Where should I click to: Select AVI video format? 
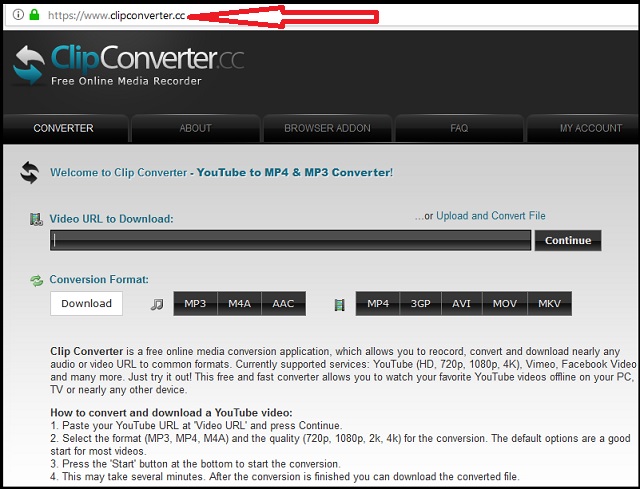pyautogui.click(x=462, y=304)
